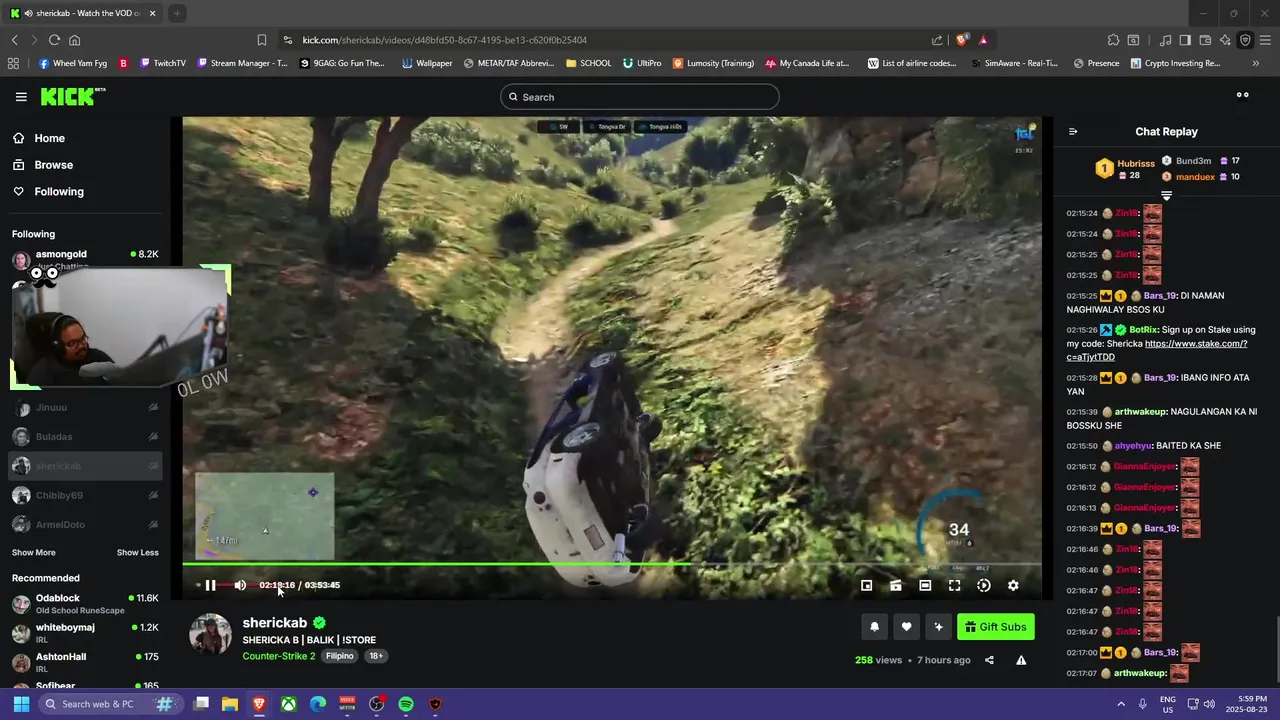Reload the browser page
1280x720 pixels.
tap(54, 40)
